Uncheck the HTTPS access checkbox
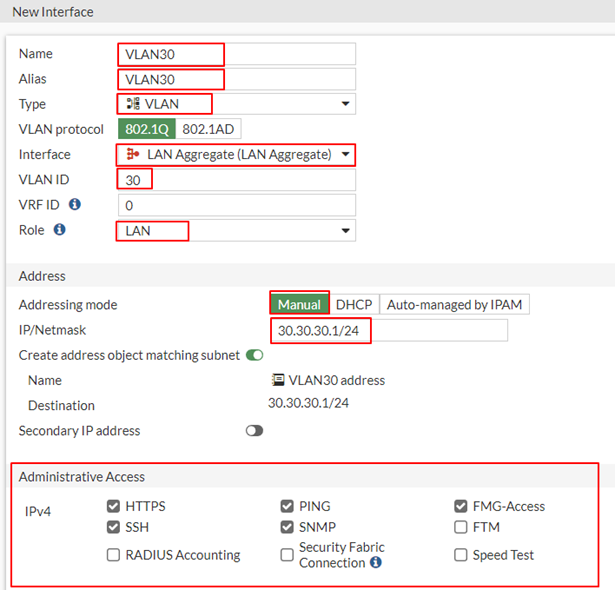615x590 pixels. (113, 506)
